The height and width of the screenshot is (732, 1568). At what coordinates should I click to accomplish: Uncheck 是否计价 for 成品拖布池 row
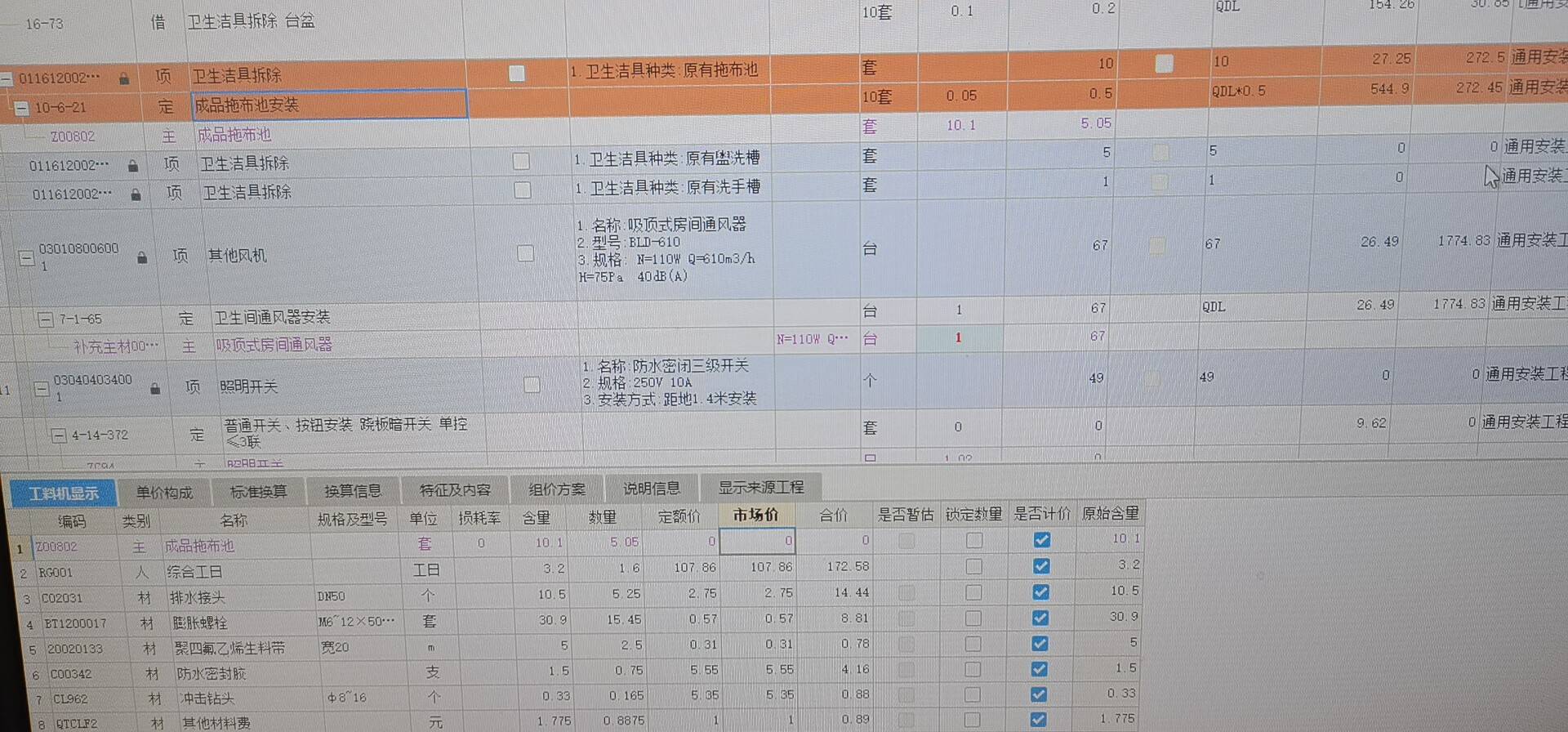coord(1041,539)
